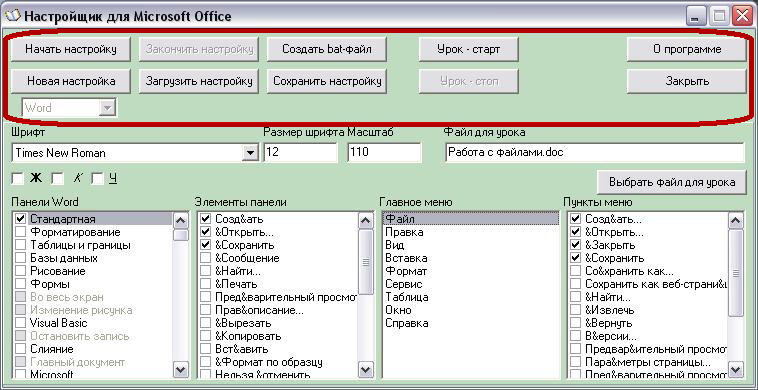
Task: Uncheck &Открыть... in Элементы панели
Action: pyautogui.click(x=205, y=232)
